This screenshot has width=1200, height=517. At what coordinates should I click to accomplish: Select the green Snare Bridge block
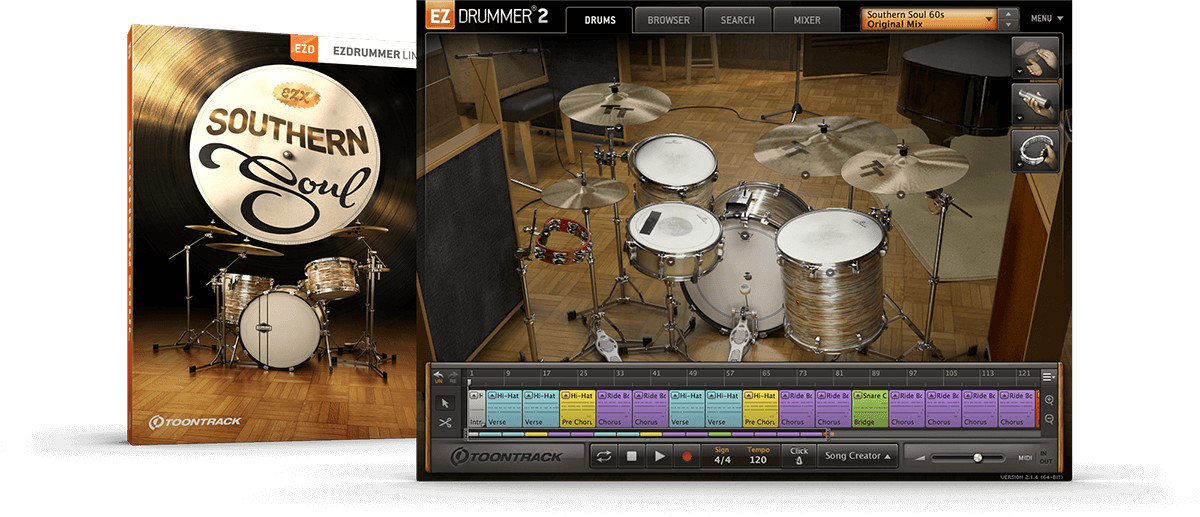pyautogui.click(x=870, y=408)
